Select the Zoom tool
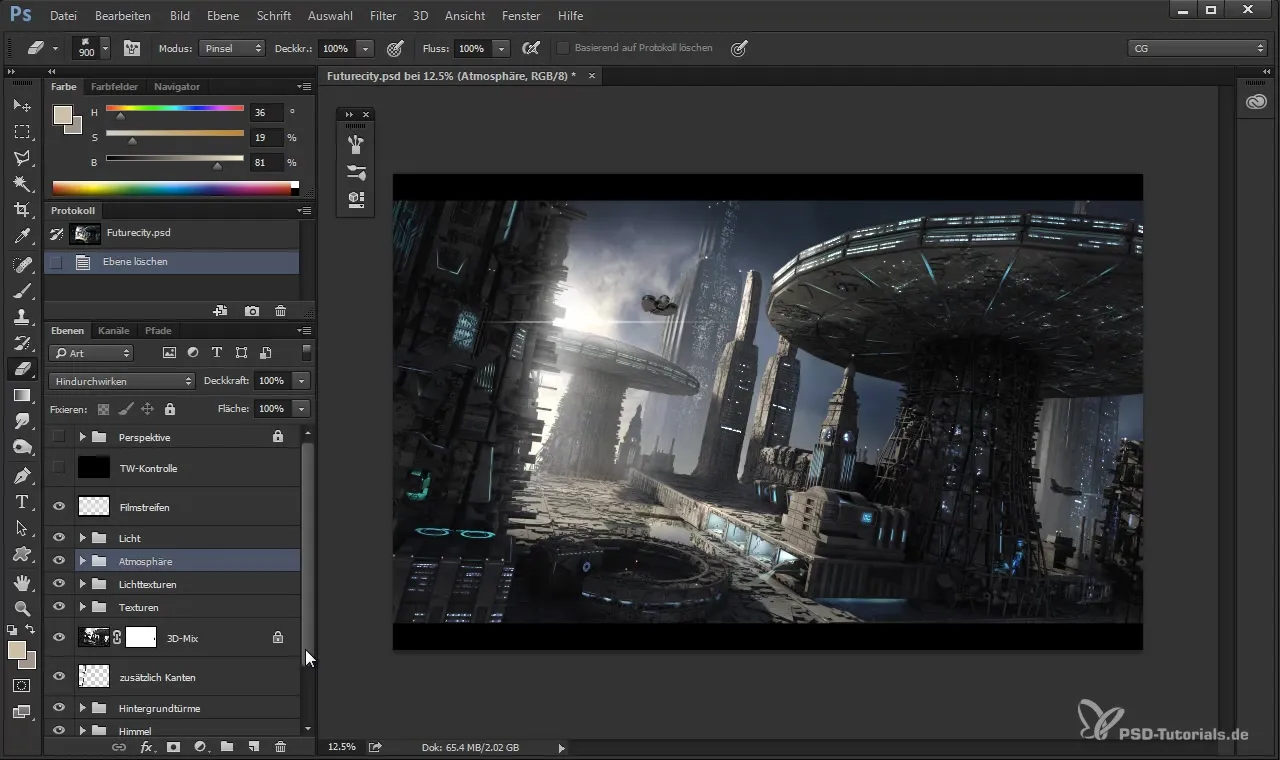1280x760 pixels. (22, 608)
